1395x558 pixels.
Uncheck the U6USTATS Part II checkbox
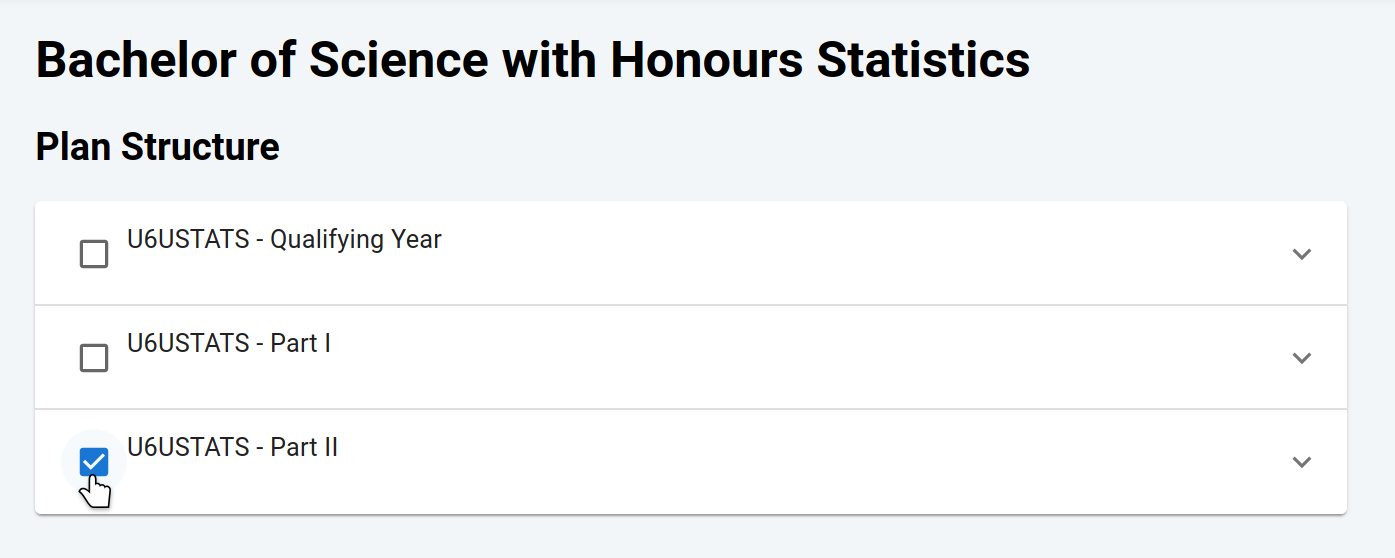[x=94, y=461]
